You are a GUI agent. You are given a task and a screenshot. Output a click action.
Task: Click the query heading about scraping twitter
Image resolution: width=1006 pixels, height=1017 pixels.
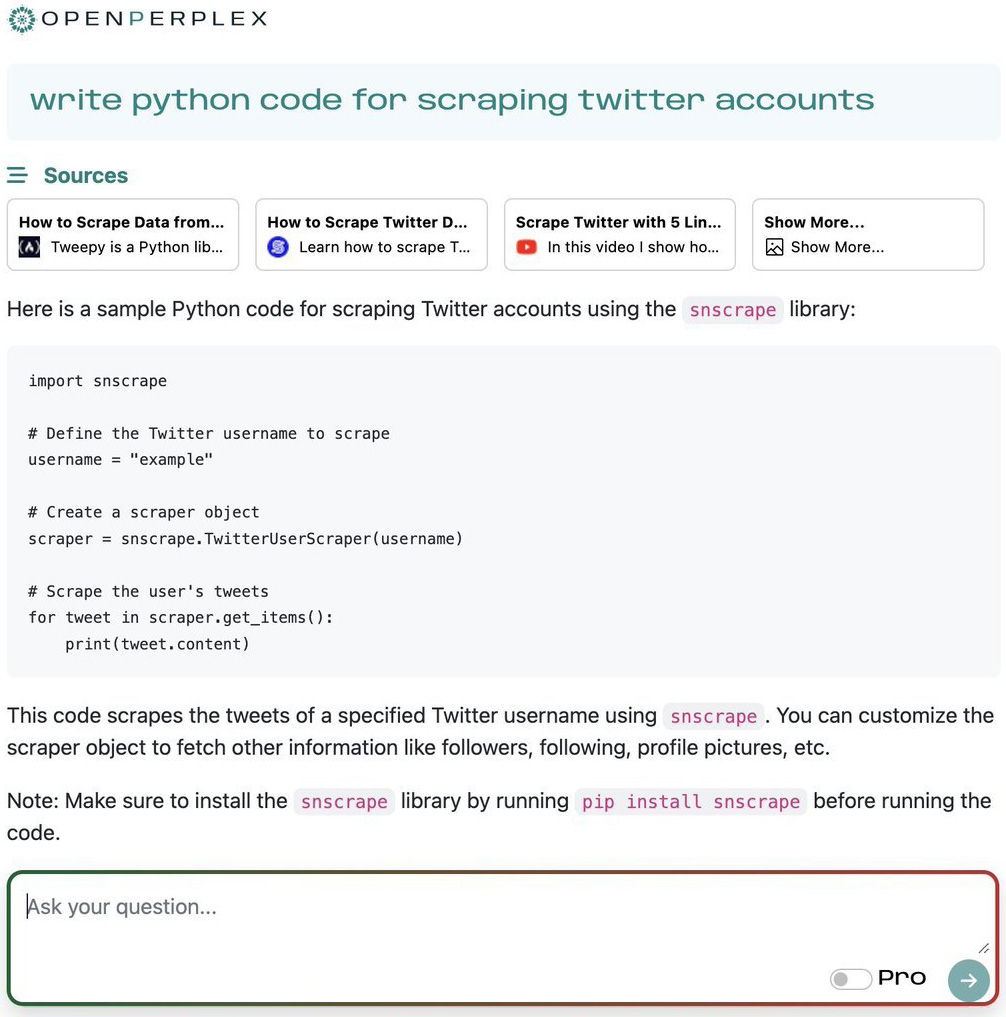[x=452, y=100]
